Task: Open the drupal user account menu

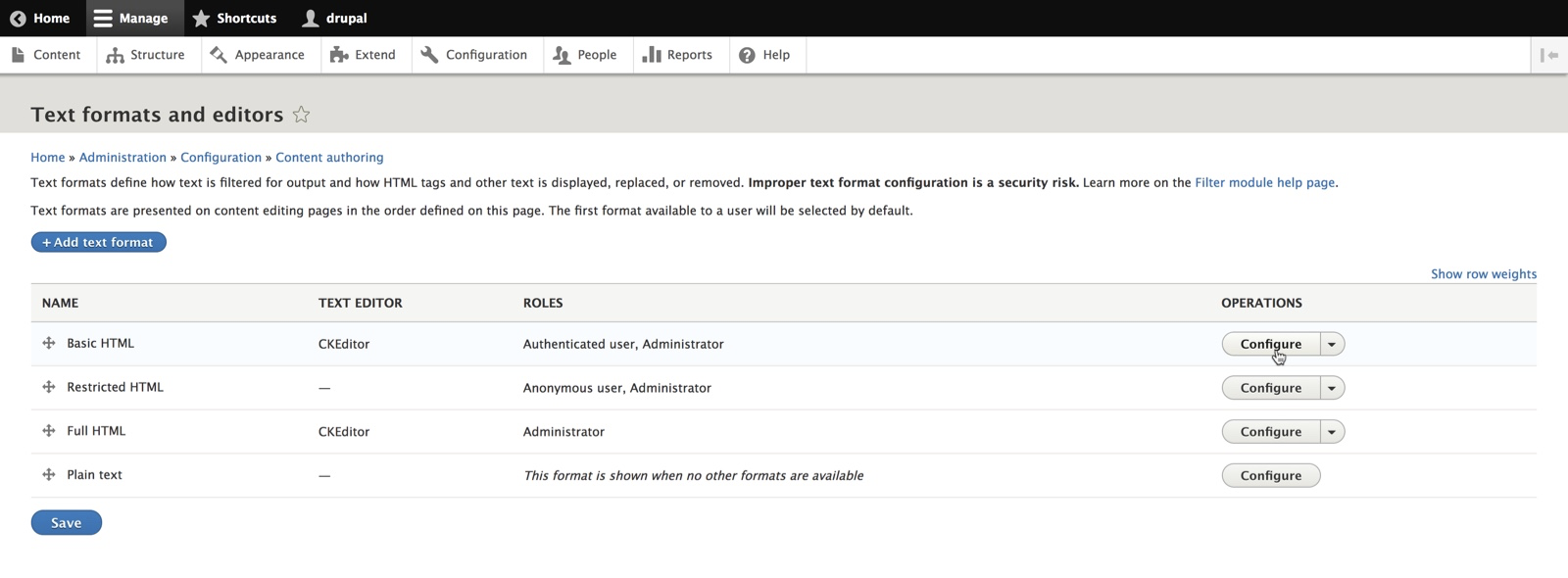Action: [x=334, y=19]
